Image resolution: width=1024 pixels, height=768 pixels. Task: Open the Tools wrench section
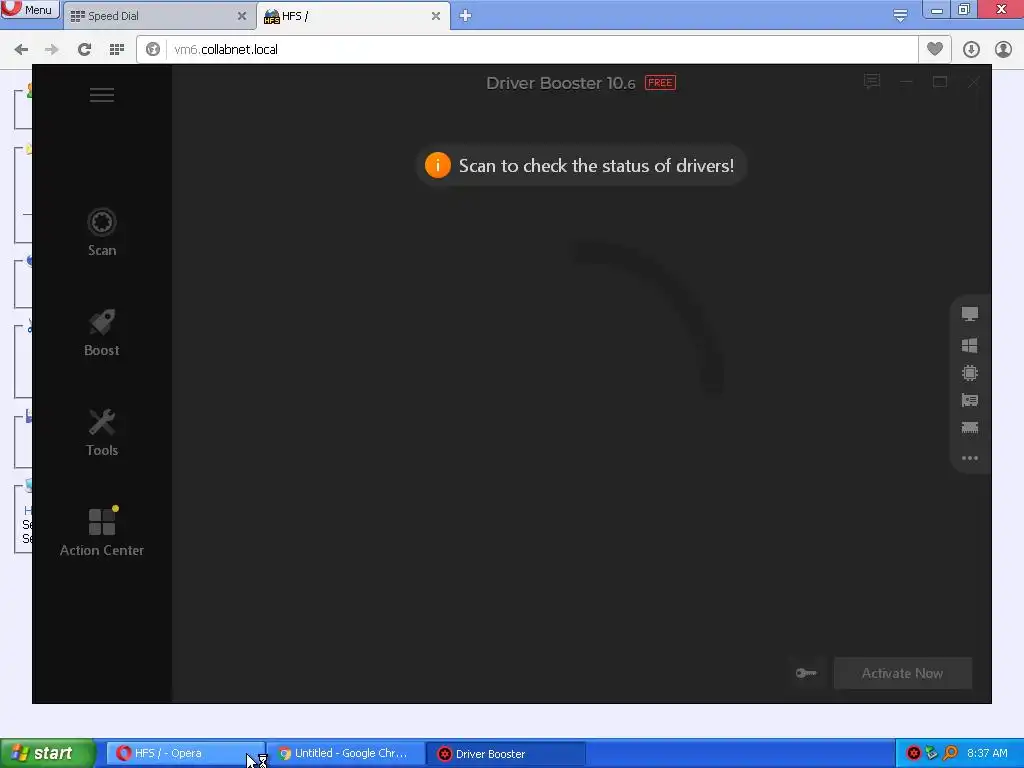click(x=102, y=432)
